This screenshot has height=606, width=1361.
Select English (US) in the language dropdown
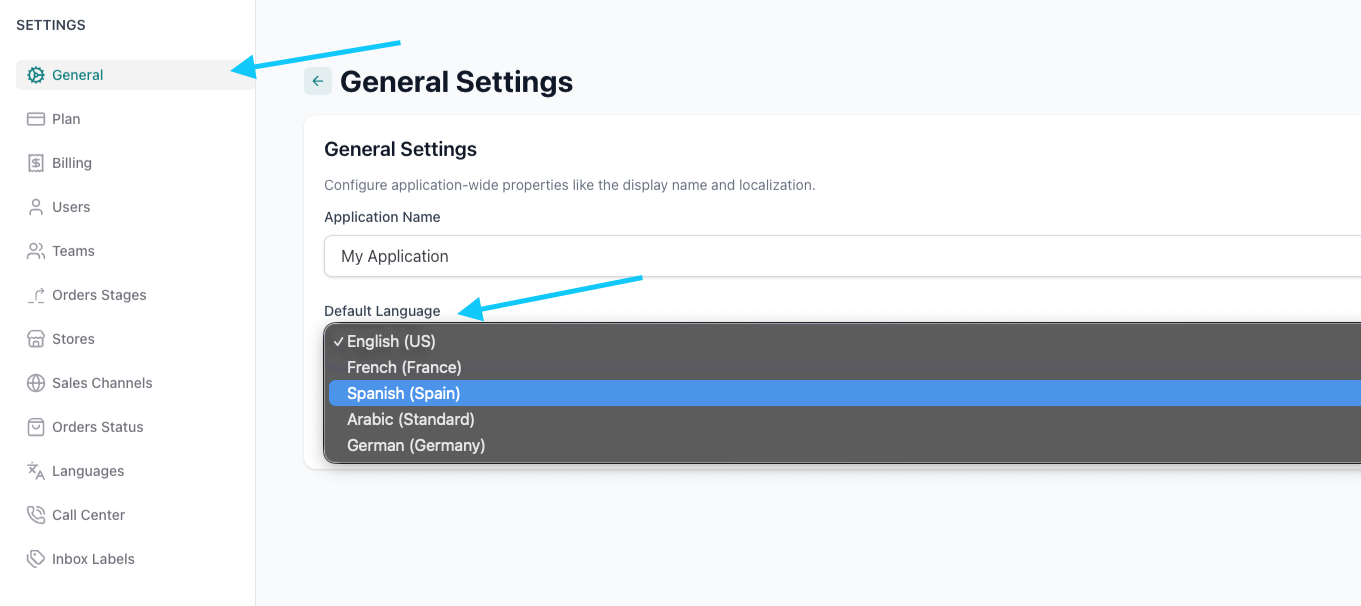pyautogui.click(x=391, y=341)
